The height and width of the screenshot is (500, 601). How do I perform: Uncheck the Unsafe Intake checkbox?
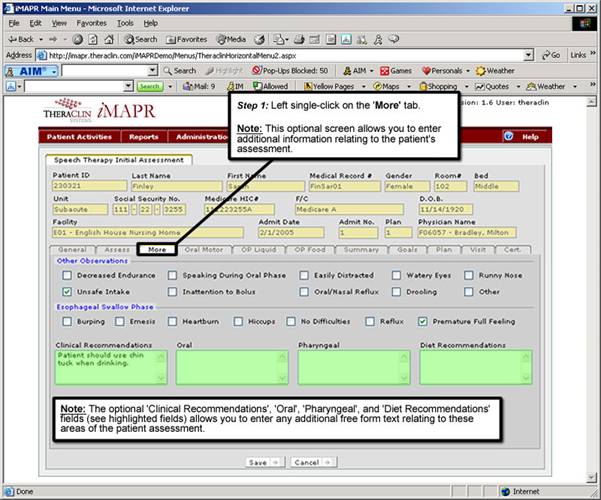pos(67,292)
